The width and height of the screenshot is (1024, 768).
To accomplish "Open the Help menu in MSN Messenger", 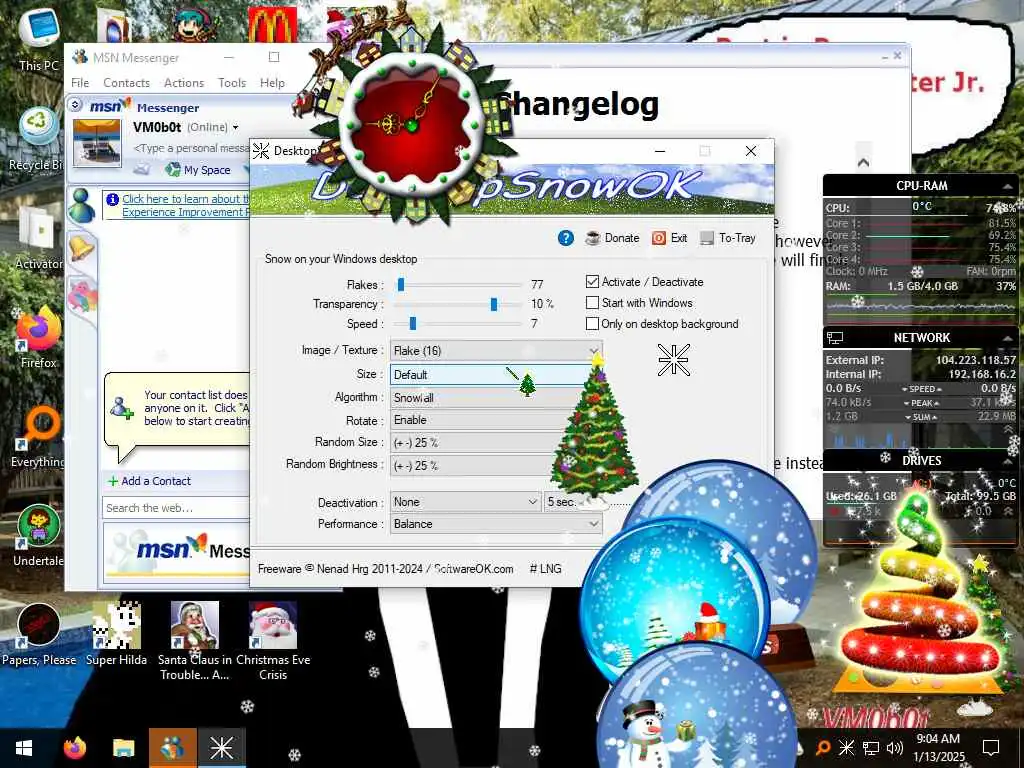I will 272,83.
